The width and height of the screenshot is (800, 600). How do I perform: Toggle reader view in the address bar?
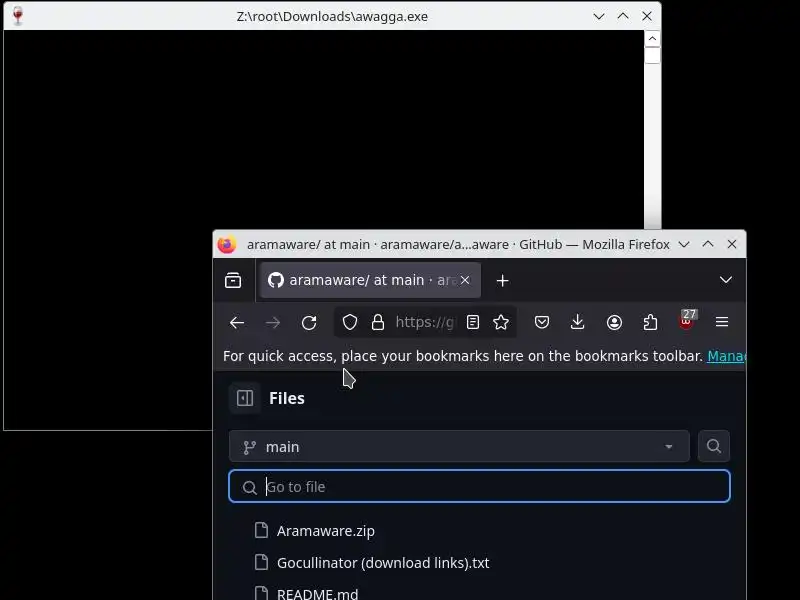pos(473,322)
